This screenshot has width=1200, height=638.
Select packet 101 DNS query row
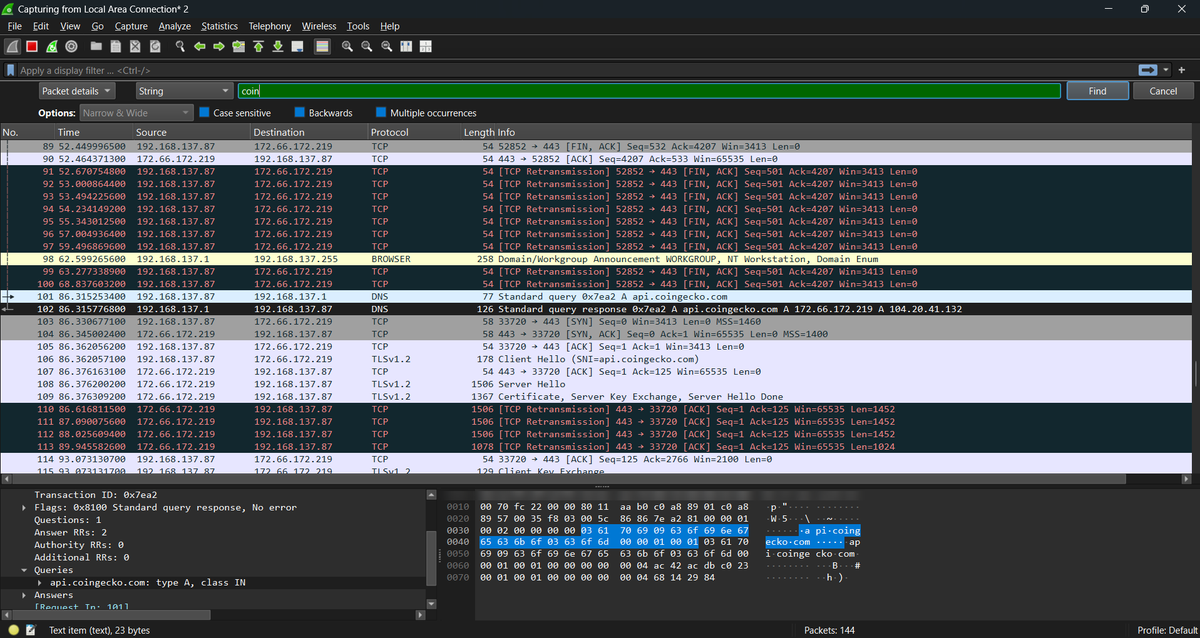[x=594, y=296]
